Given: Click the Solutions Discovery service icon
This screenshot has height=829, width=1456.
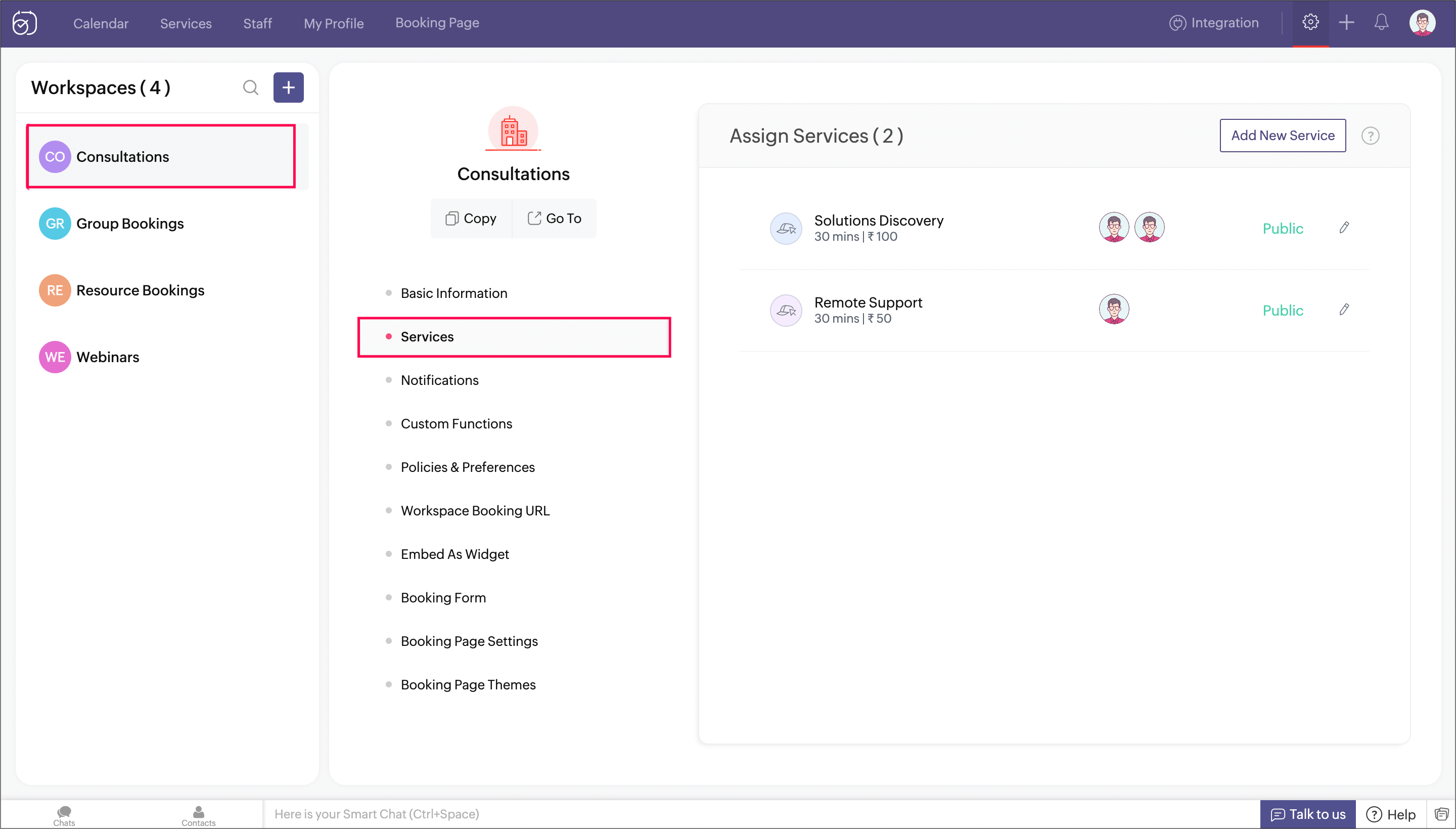Looking at the screenshot, I should click(786, 228).
